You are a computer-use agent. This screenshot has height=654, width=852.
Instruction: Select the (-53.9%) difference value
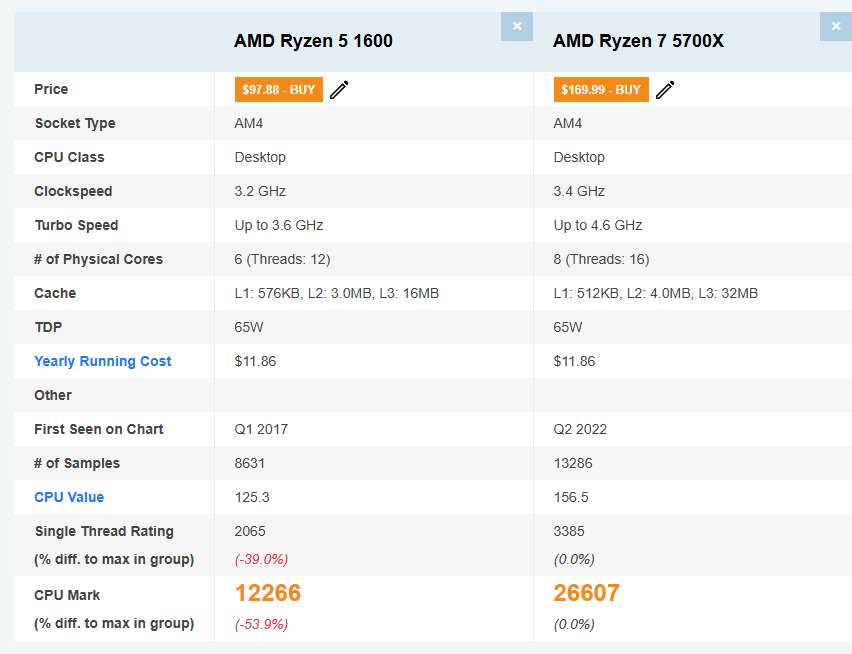coord(261,624)
